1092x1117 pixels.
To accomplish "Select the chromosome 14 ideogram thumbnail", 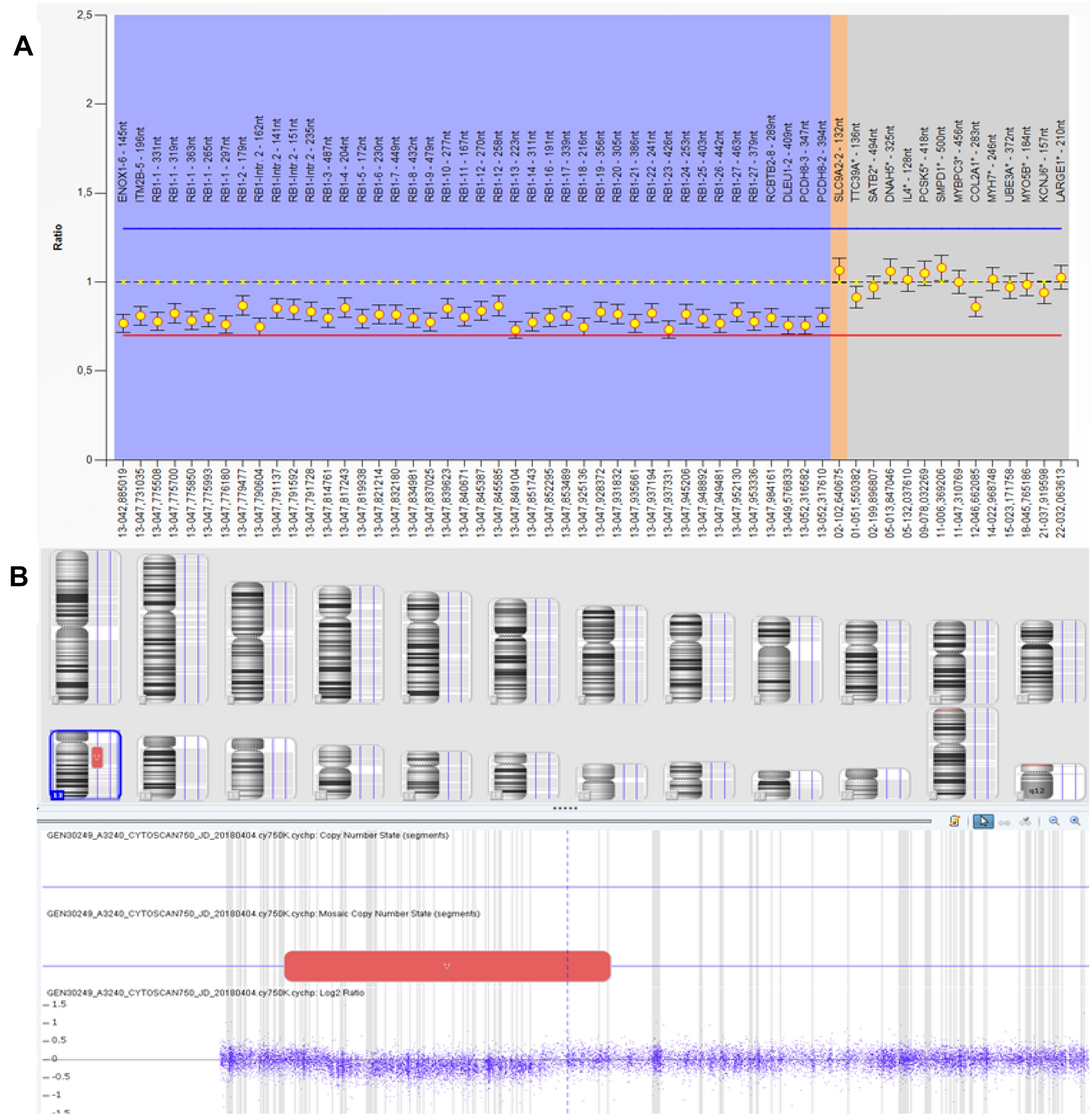I will tap(173, 768).
